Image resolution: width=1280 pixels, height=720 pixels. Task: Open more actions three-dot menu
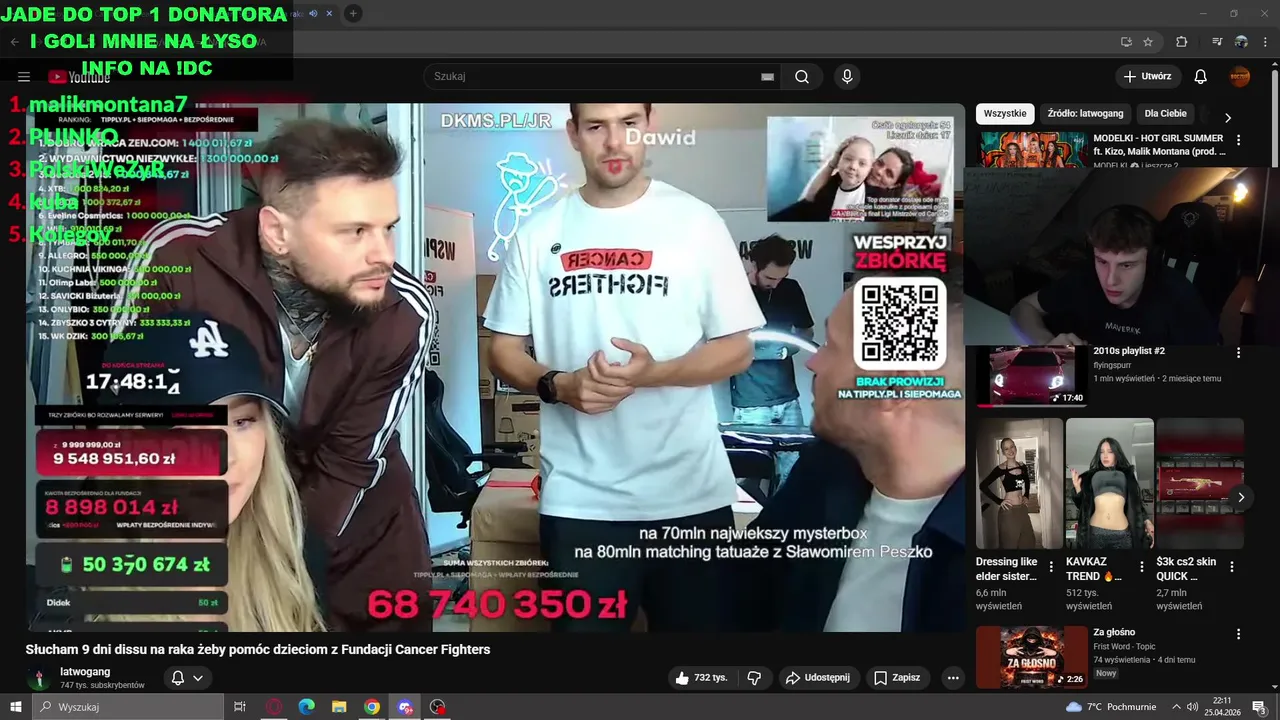click(x=953, y=678)
